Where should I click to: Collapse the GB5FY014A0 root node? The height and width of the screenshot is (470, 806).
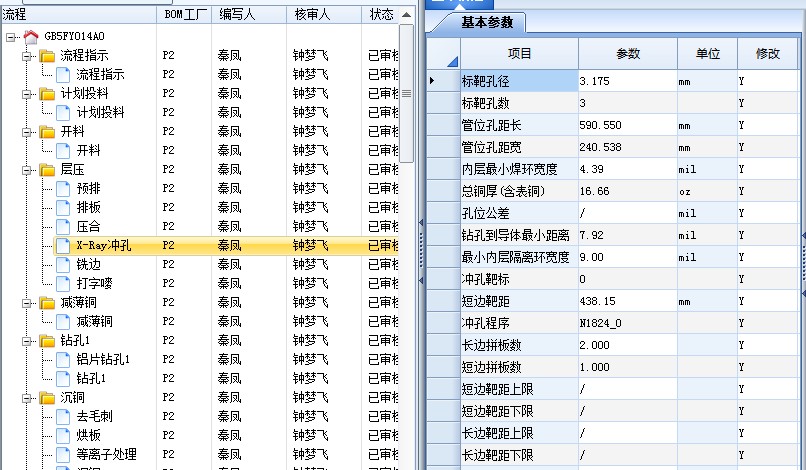(x=10, y=37)
